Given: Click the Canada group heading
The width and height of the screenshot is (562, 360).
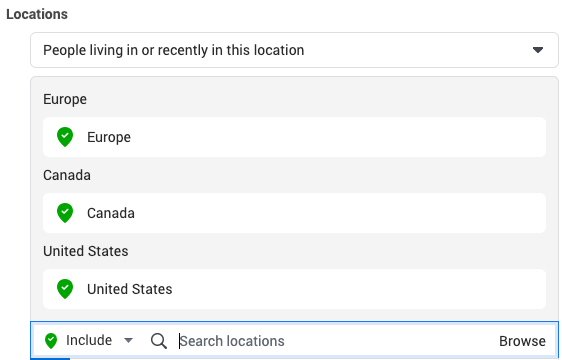Looking at the screenshot, I should click(67, 175).
